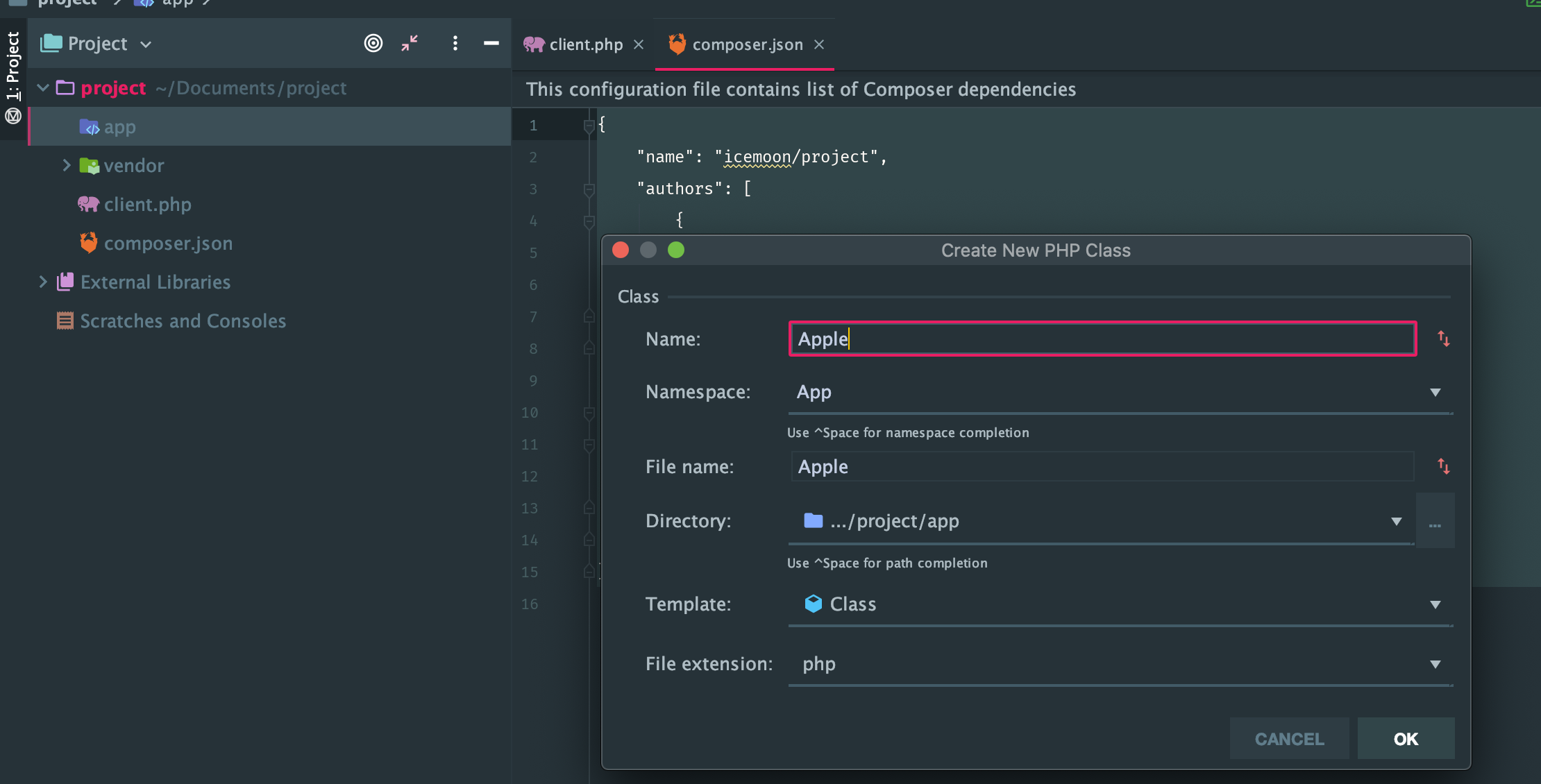Toggle the 1: Project side tool window

click(13, 66)
